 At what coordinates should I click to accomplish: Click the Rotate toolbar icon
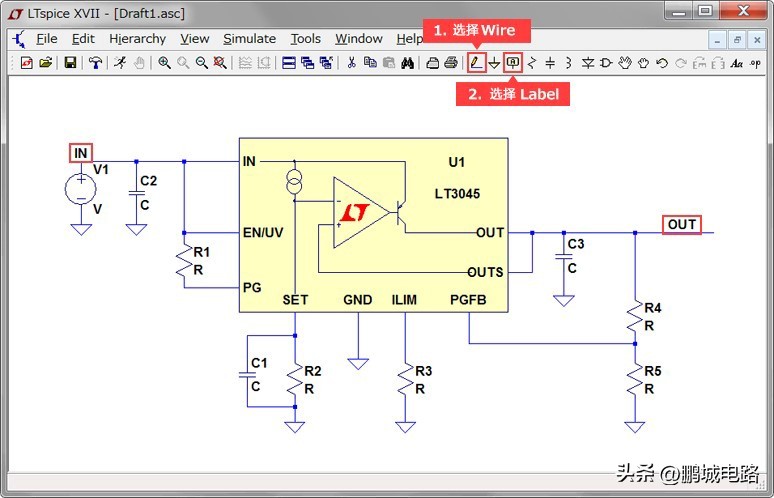pyautogui.click(x=699, y=63)
